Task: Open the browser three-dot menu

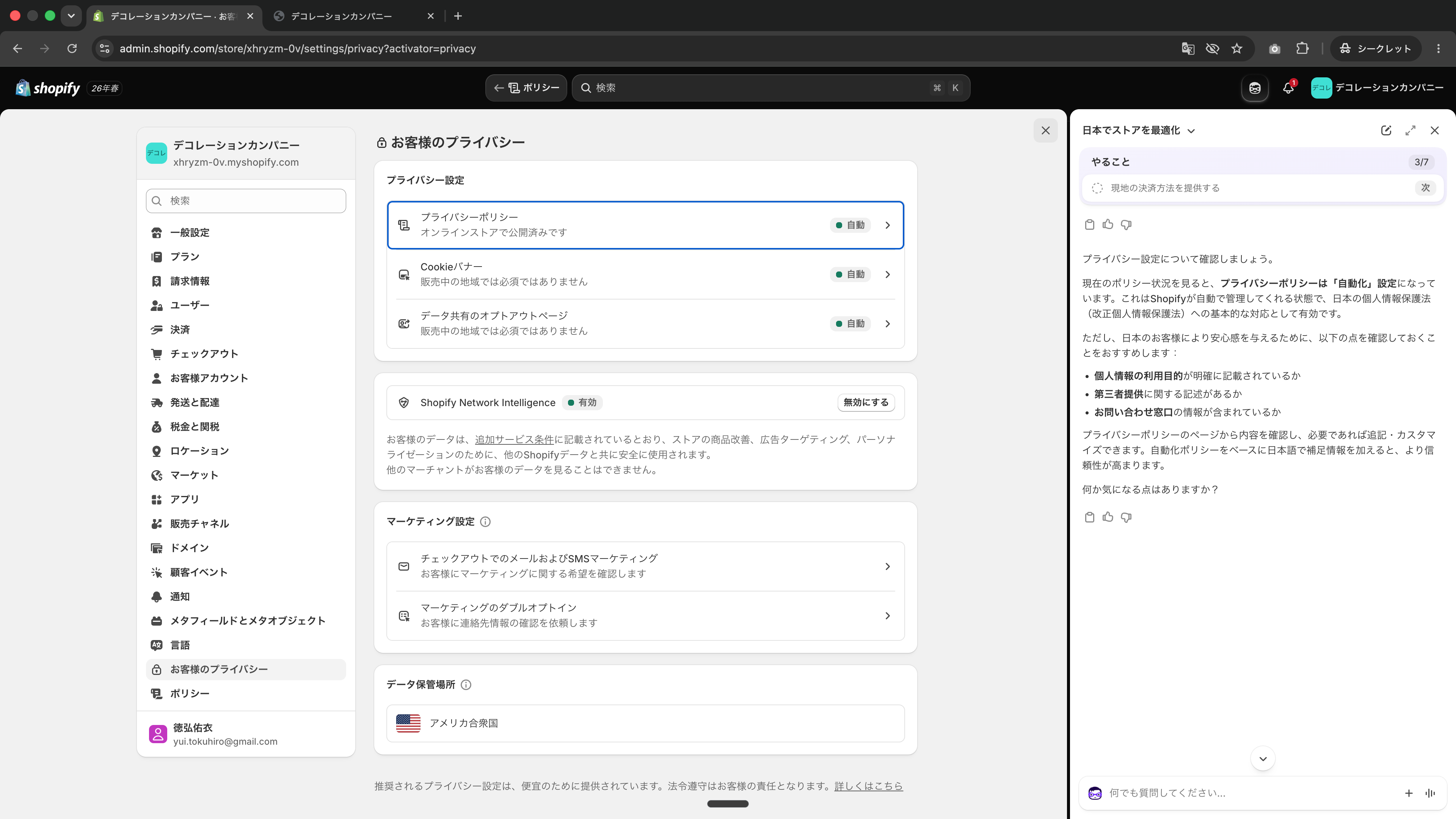Action: [1438, 49]
